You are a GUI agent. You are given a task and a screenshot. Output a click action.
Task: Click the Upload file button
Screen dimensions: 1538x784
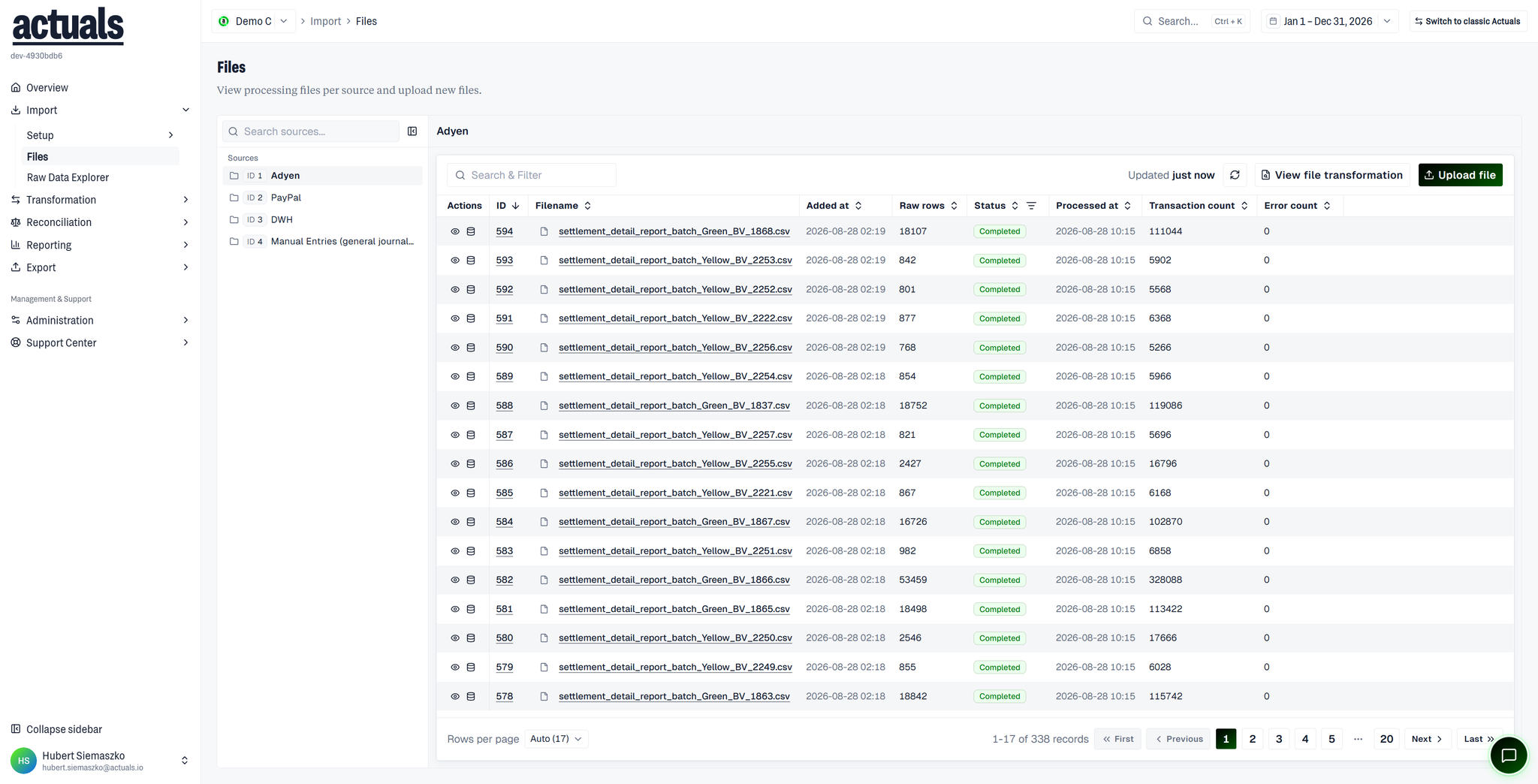(1460, 175)
